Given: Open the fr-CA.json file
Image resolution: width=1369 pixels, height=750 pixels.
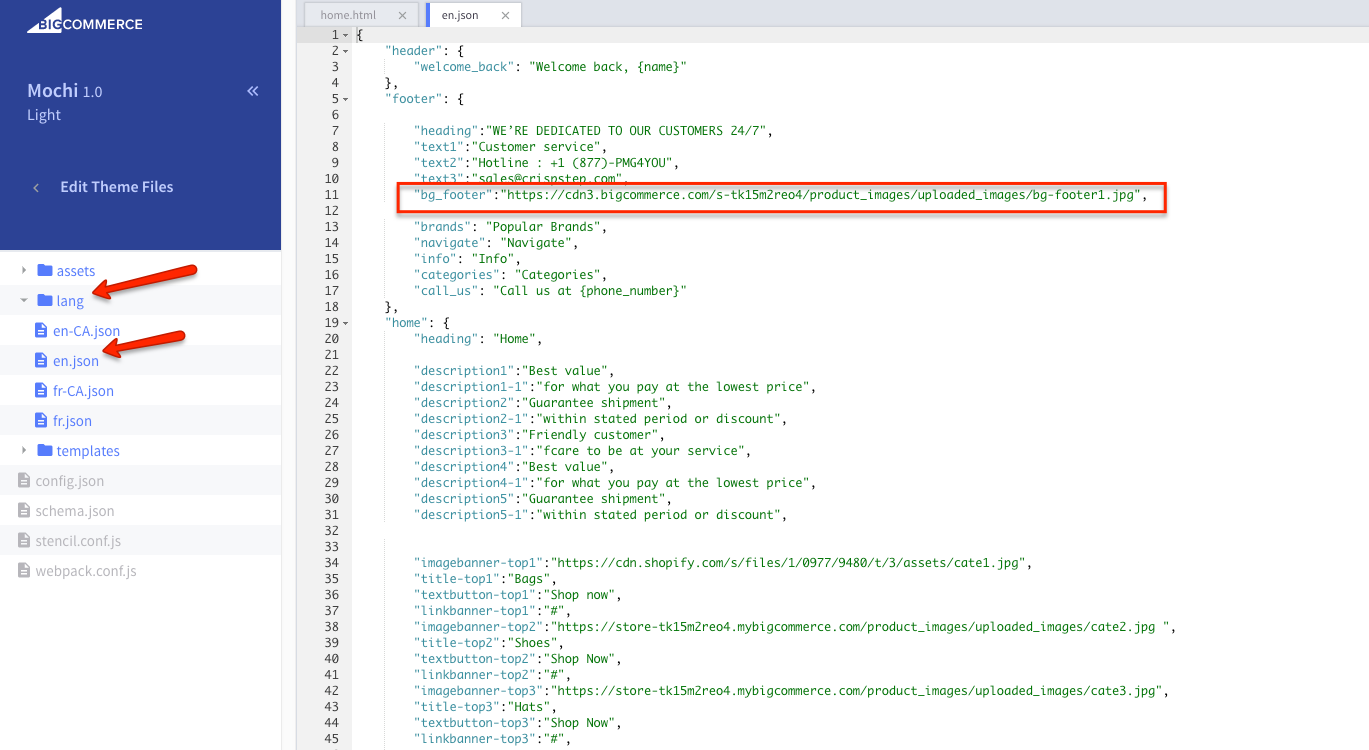Looking at the screenshot, I should pos(83,391).
